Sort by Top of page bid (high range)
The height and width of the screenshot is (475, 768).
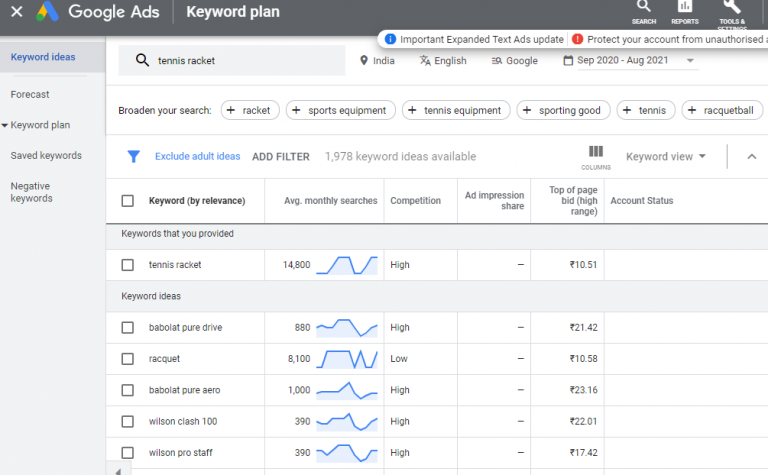point(573,201)
